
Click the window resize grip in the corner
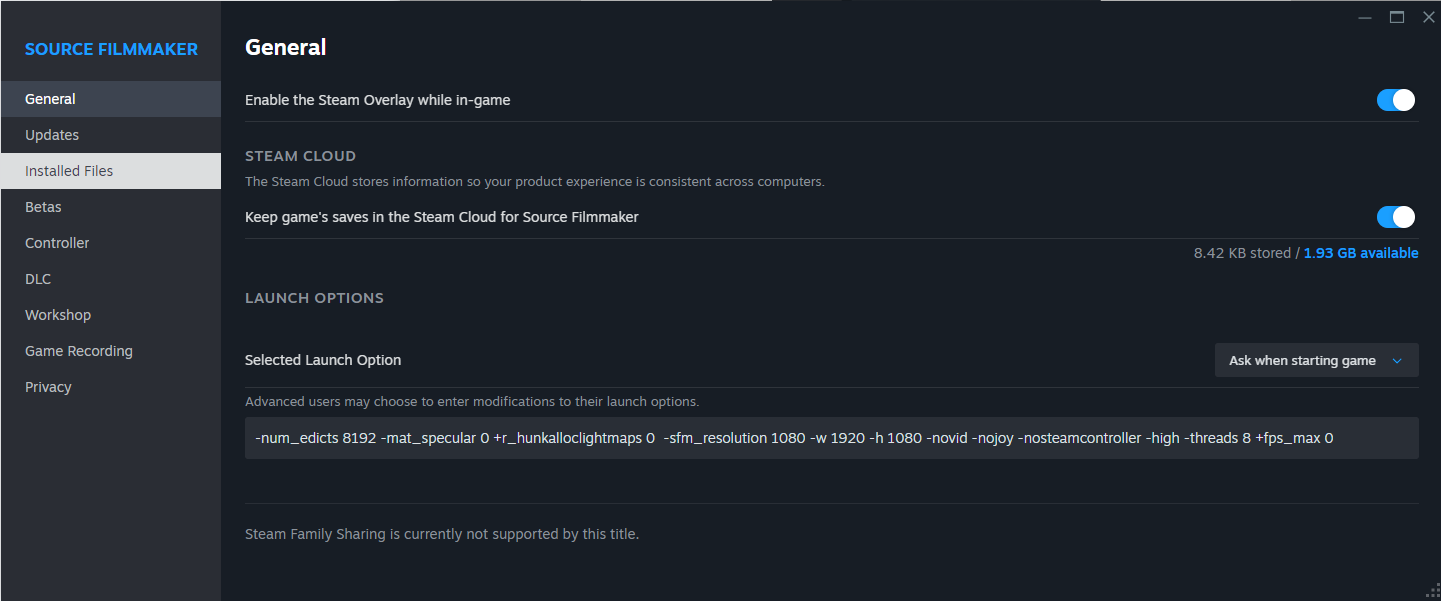[x=1433, y=593]
